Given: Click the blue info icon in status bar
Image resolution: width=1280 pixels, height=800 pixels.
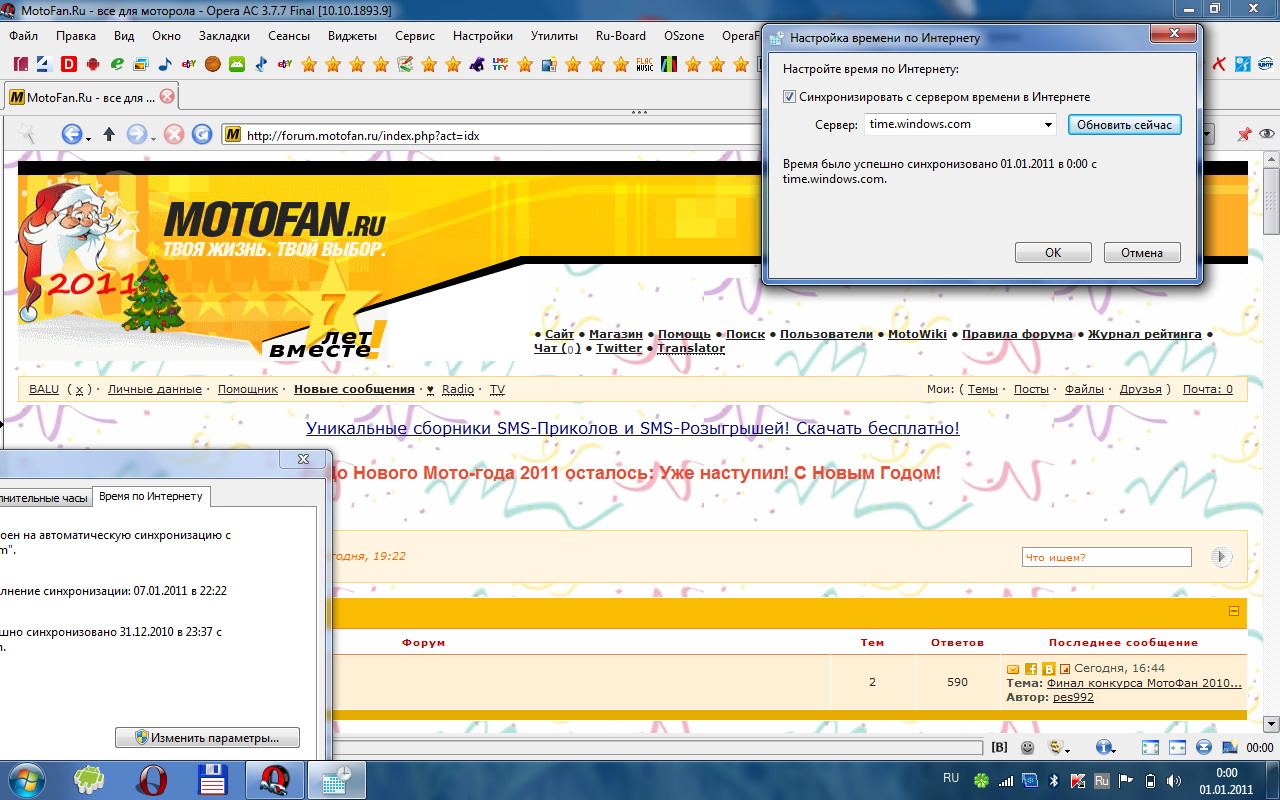Looking at the screenshot, I should coord(1103,747).
